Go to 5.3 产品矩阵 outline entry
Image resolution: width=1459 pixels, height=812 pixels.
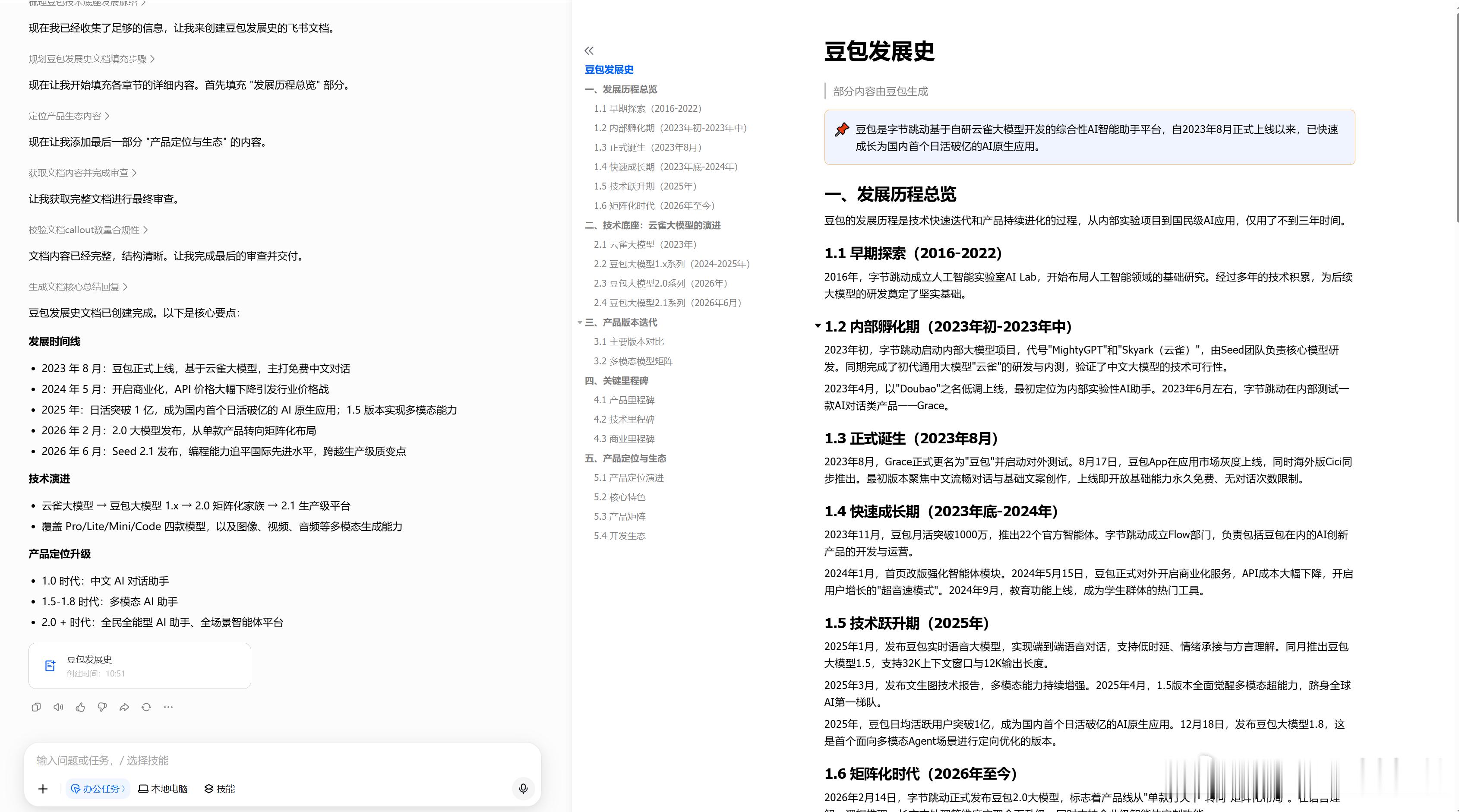[x=619, y=516]
